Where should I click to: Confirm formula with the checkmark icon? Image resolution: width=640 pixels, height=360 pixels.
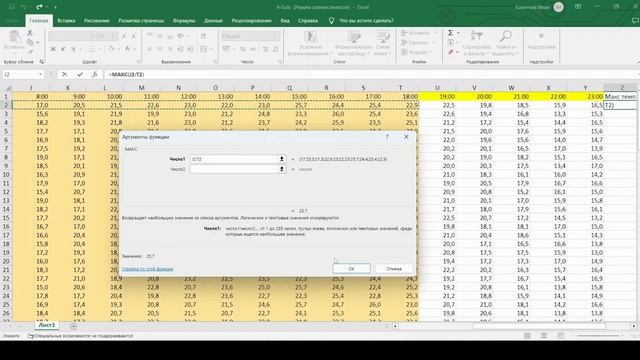[80, 74]
